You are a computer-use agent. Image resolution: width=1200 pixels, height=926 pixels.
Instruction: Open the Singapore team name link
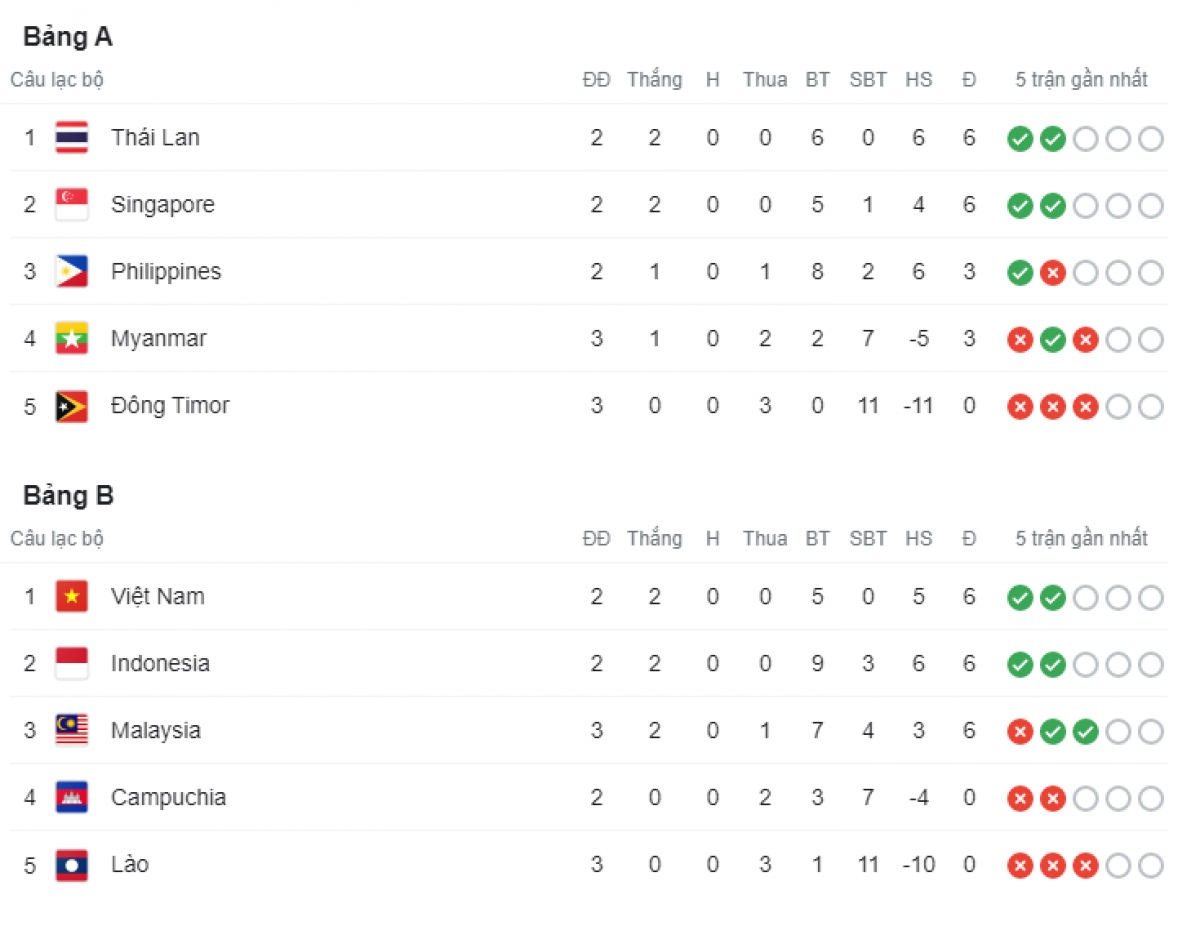[x=163, y=205]
